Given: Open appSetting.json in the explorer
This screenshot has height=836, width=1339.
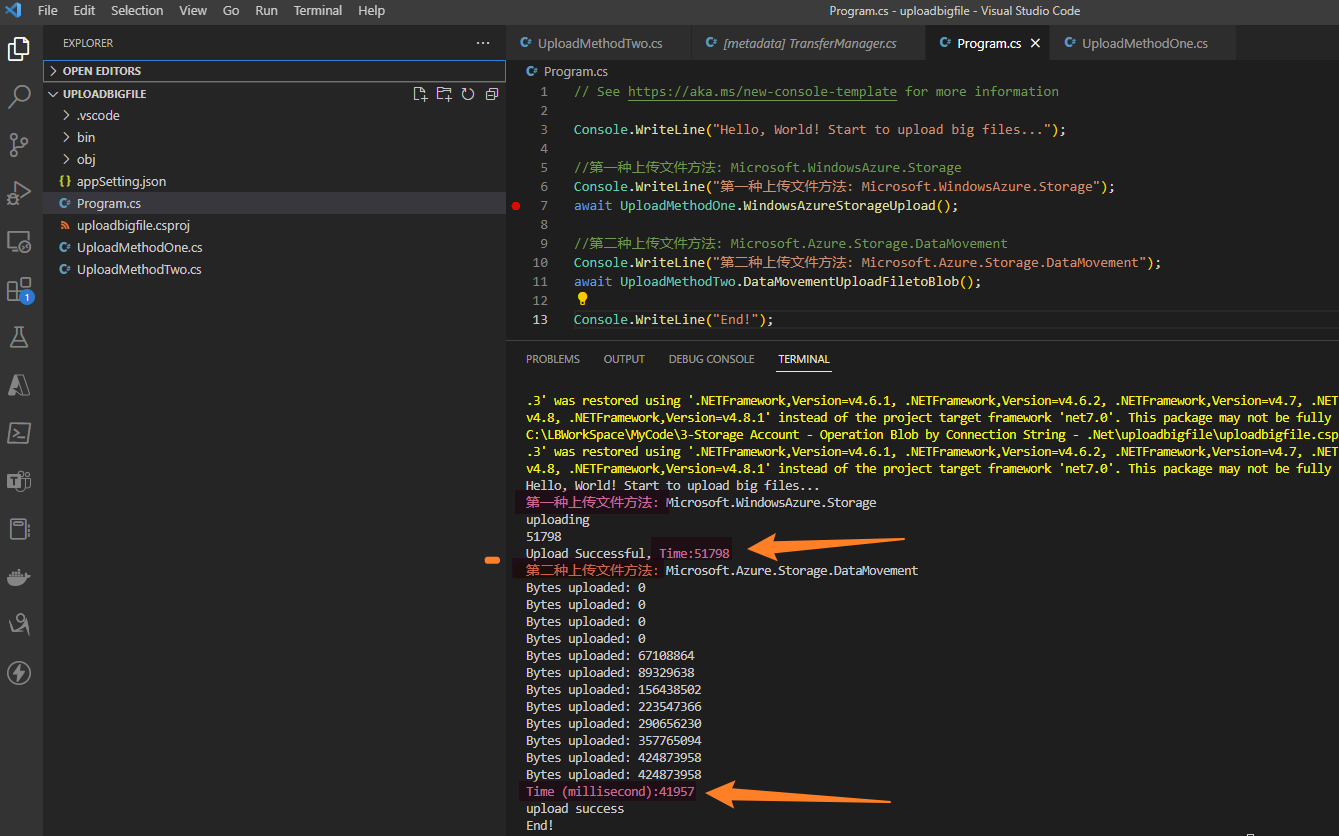Looking at the screenshot, I should 121,181.
